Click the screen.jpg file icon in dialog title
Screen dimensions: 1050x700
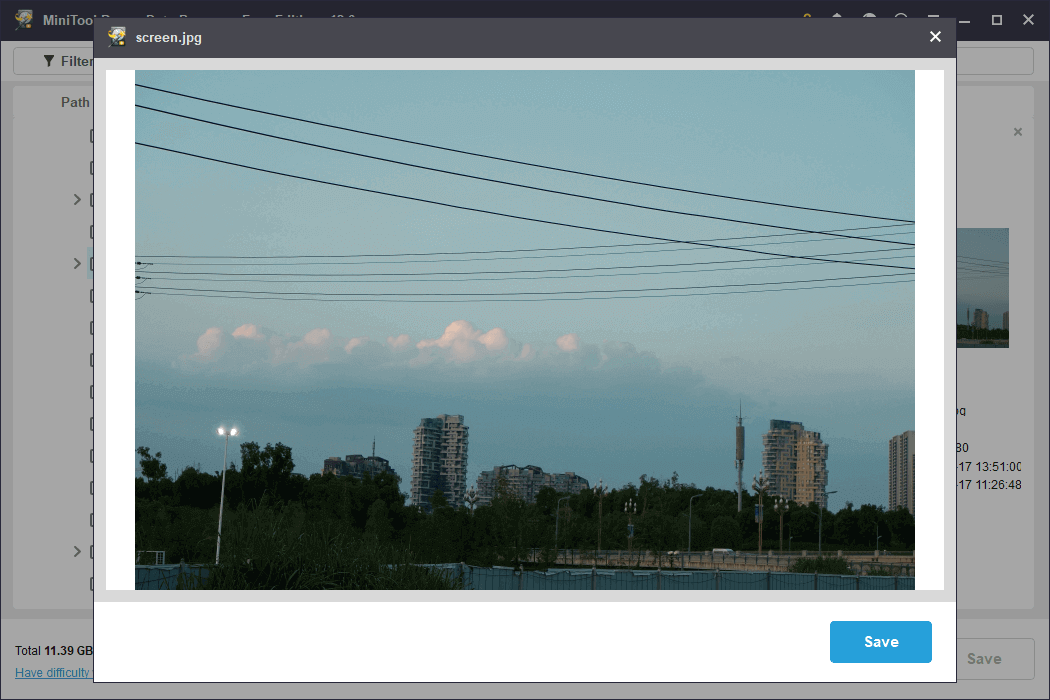[x=115, y=36]
